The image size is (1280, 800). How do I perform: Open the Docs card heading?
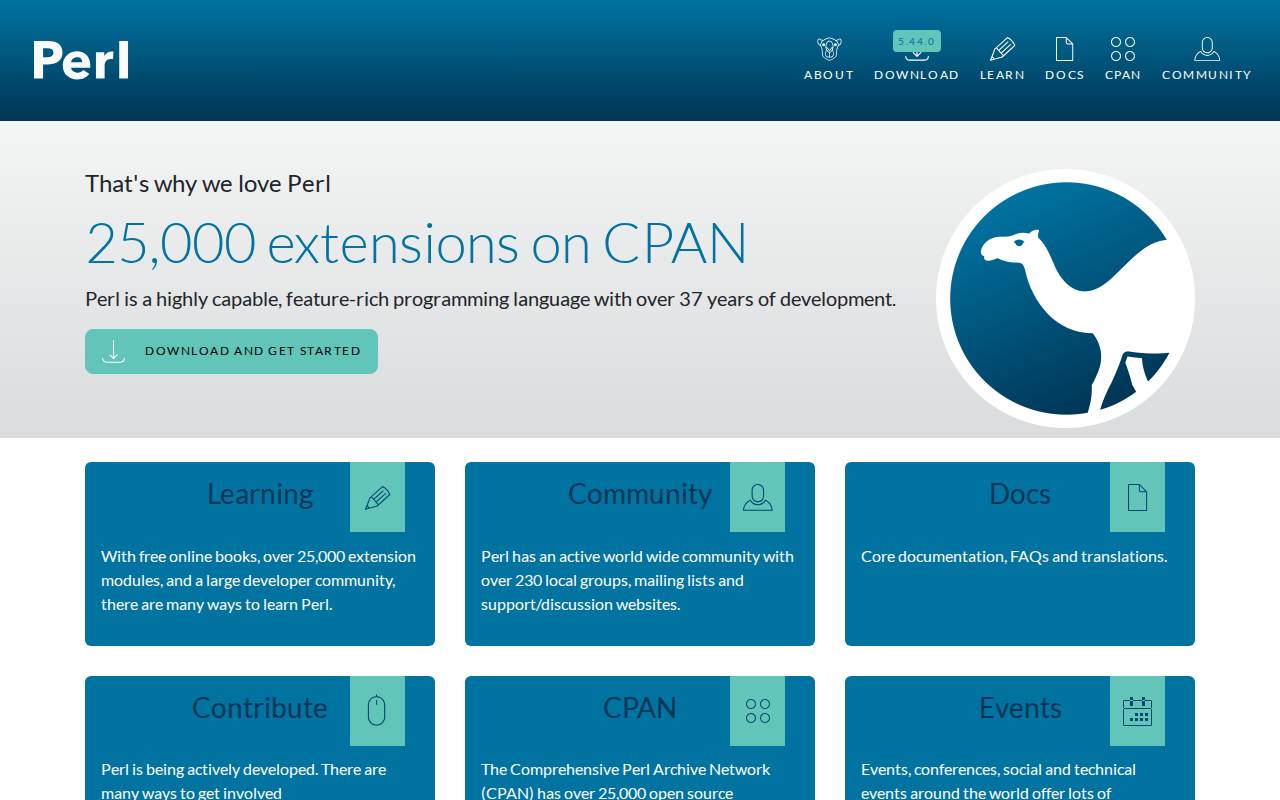point(1020,494)
